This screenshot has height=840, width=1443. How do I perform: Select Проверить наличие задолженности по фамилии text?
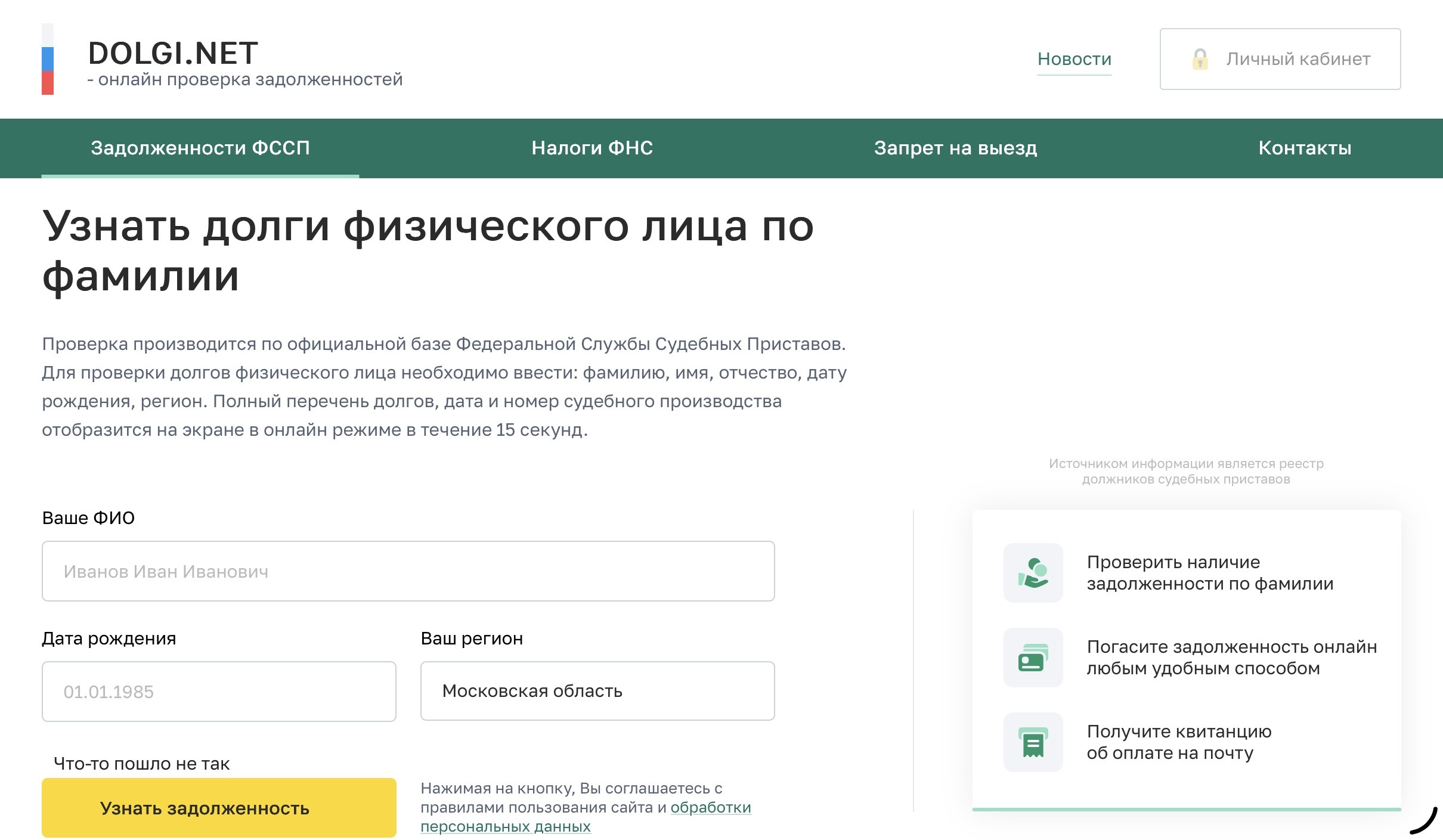(x=1209, y=573)
